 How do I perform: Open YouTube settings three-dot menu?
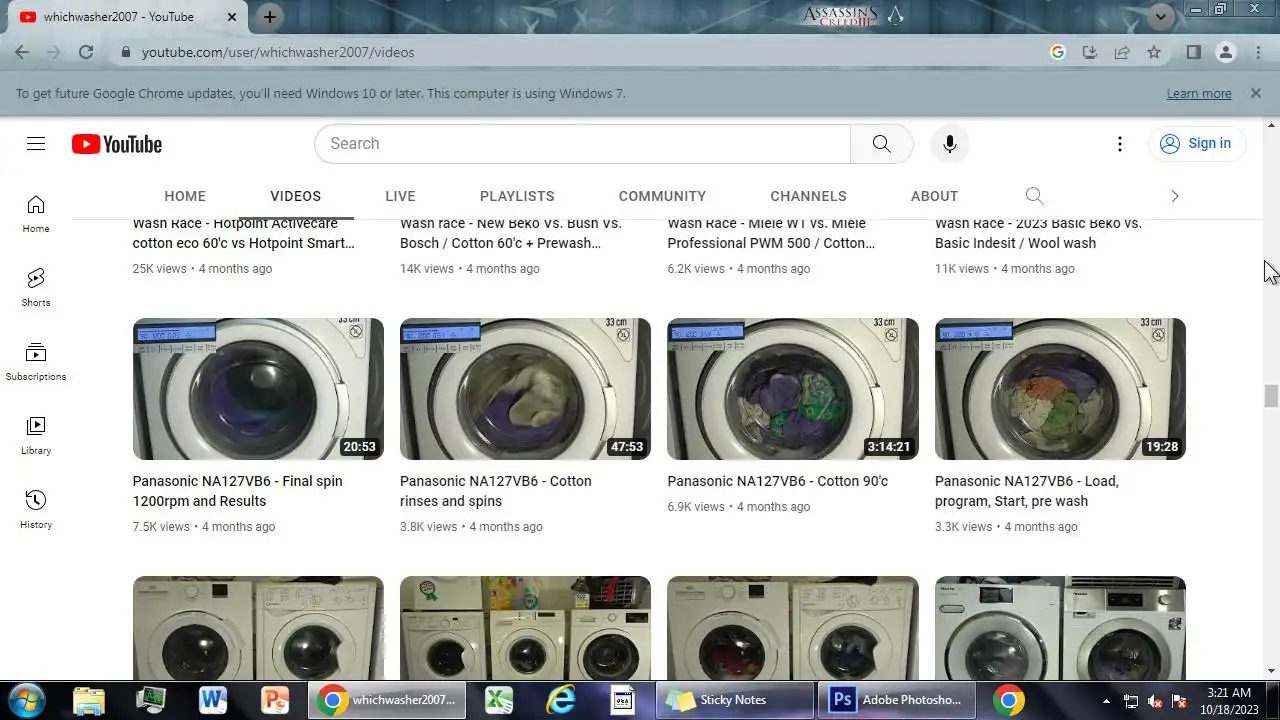1120,144
